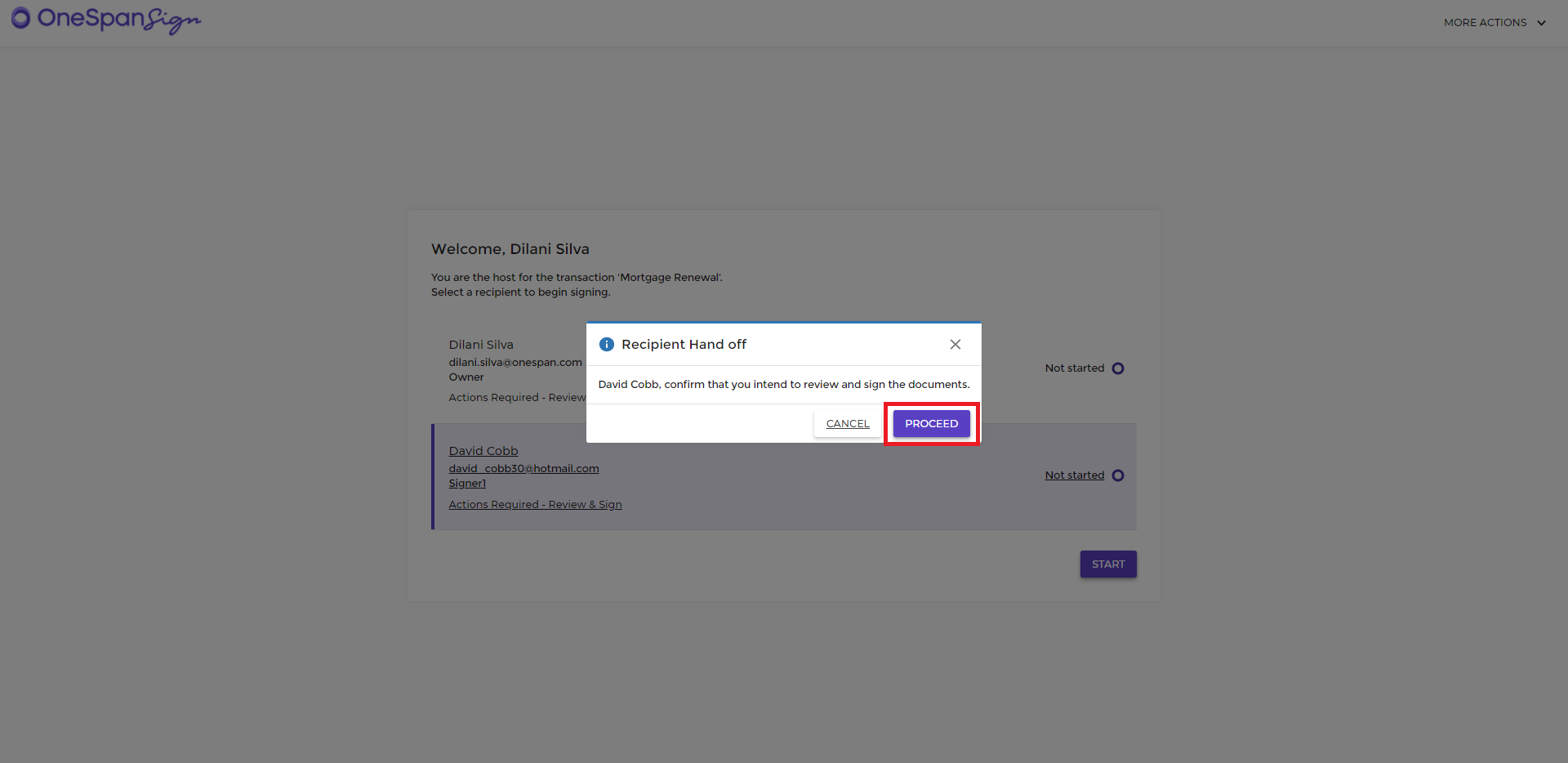Click the David Cobb recipient name
This screenshot has height=763, width=1568.
click(483, 451)
